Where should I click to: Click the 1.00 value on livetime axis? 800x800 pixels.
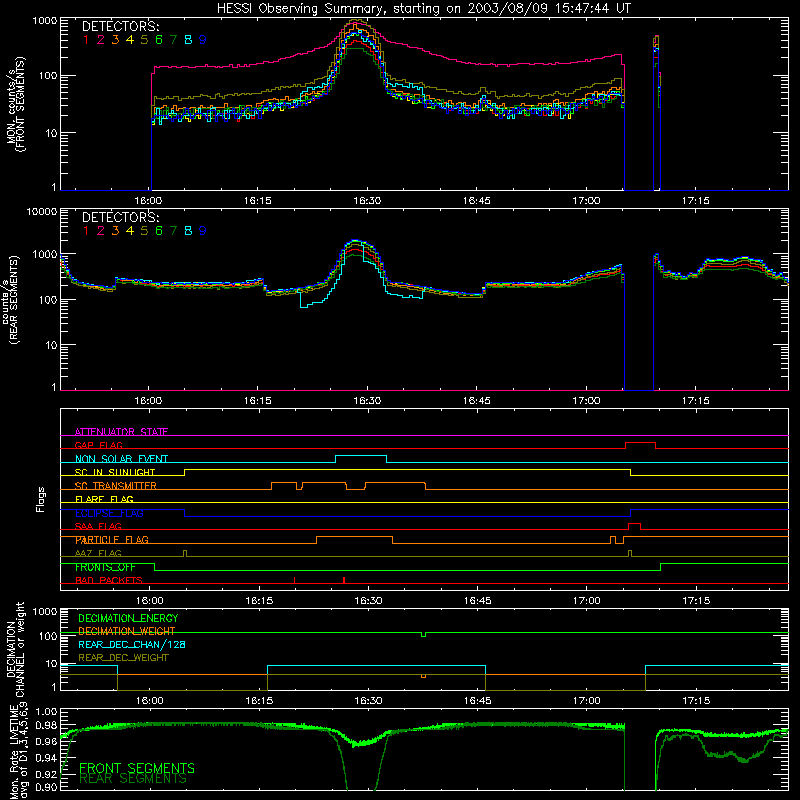(x=46, y=712)
